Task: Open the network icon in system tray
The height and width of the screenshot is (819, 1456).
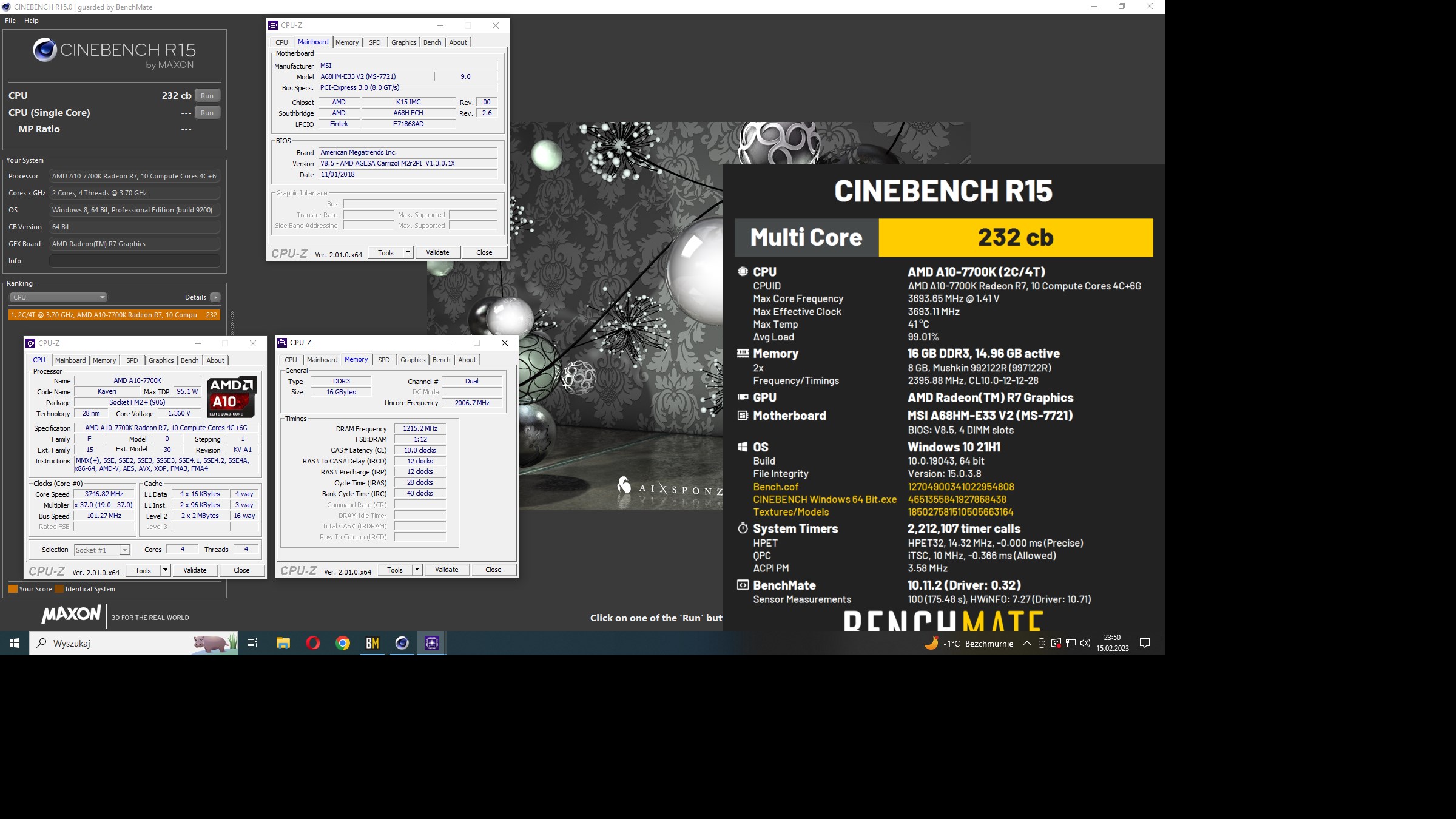Action: pyautogui.click(x=1071, y=644)
